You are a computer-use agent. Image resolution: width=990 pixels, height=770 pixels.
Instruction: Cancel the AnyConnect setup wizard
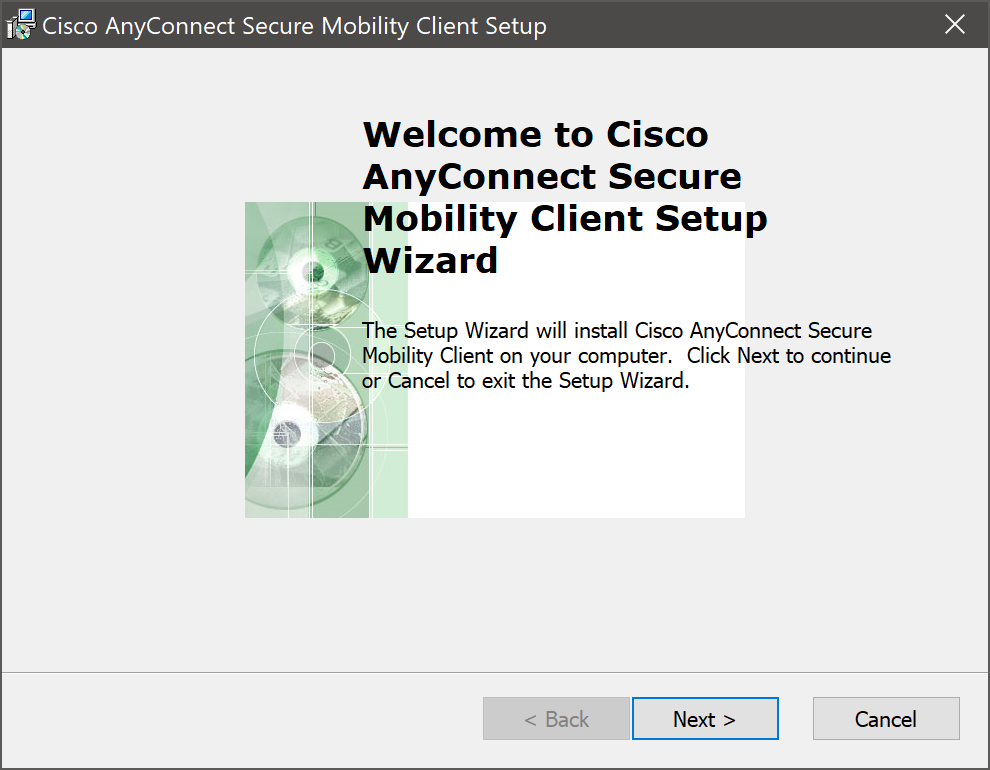886,718
